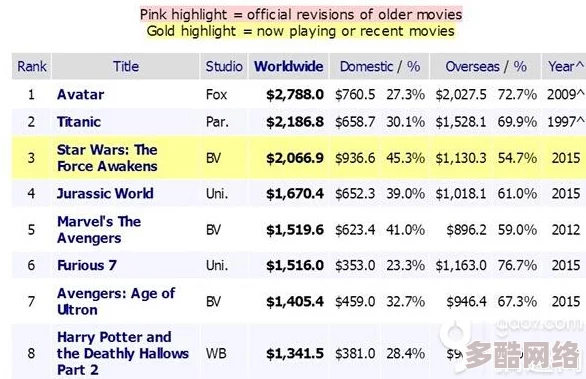Sort table by Title column header
This screenshot has height=379, width=586.
(126, 67)
